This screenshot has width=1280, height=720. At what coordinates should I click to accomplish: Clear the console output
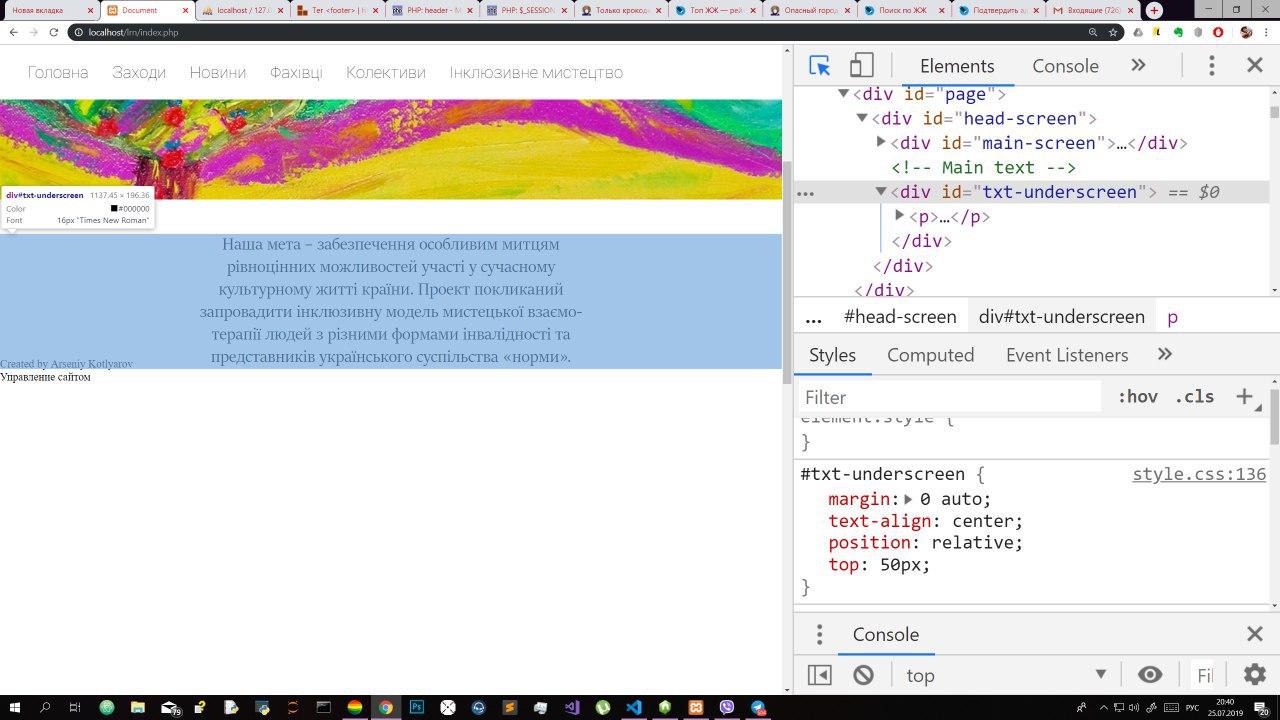coord(863,675)
